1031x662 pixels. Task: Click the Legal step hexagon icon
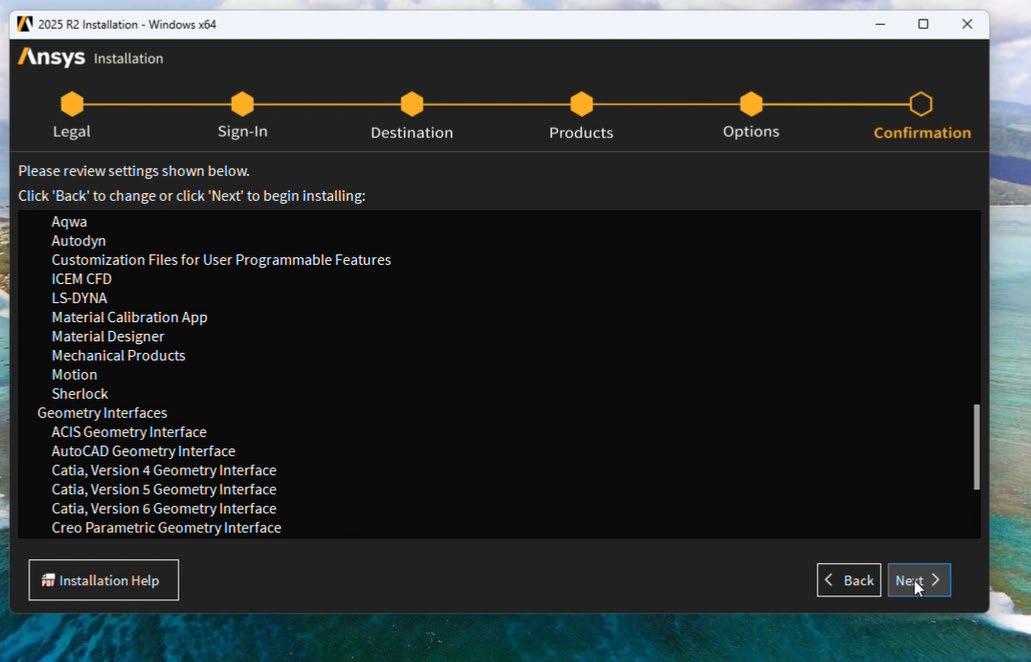71,104
